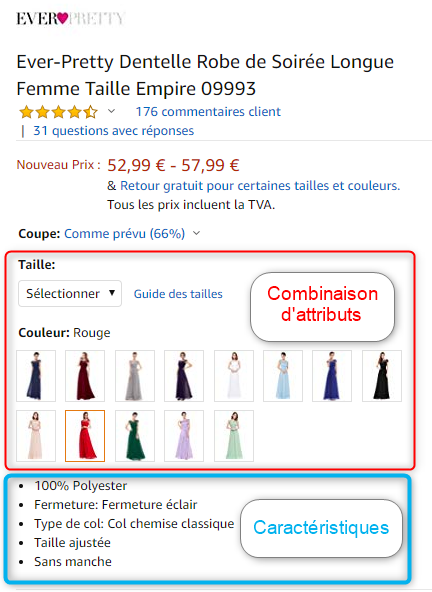Pick the black dress color swatch
This screenshot has width=432, height=592.
[382, 376]
